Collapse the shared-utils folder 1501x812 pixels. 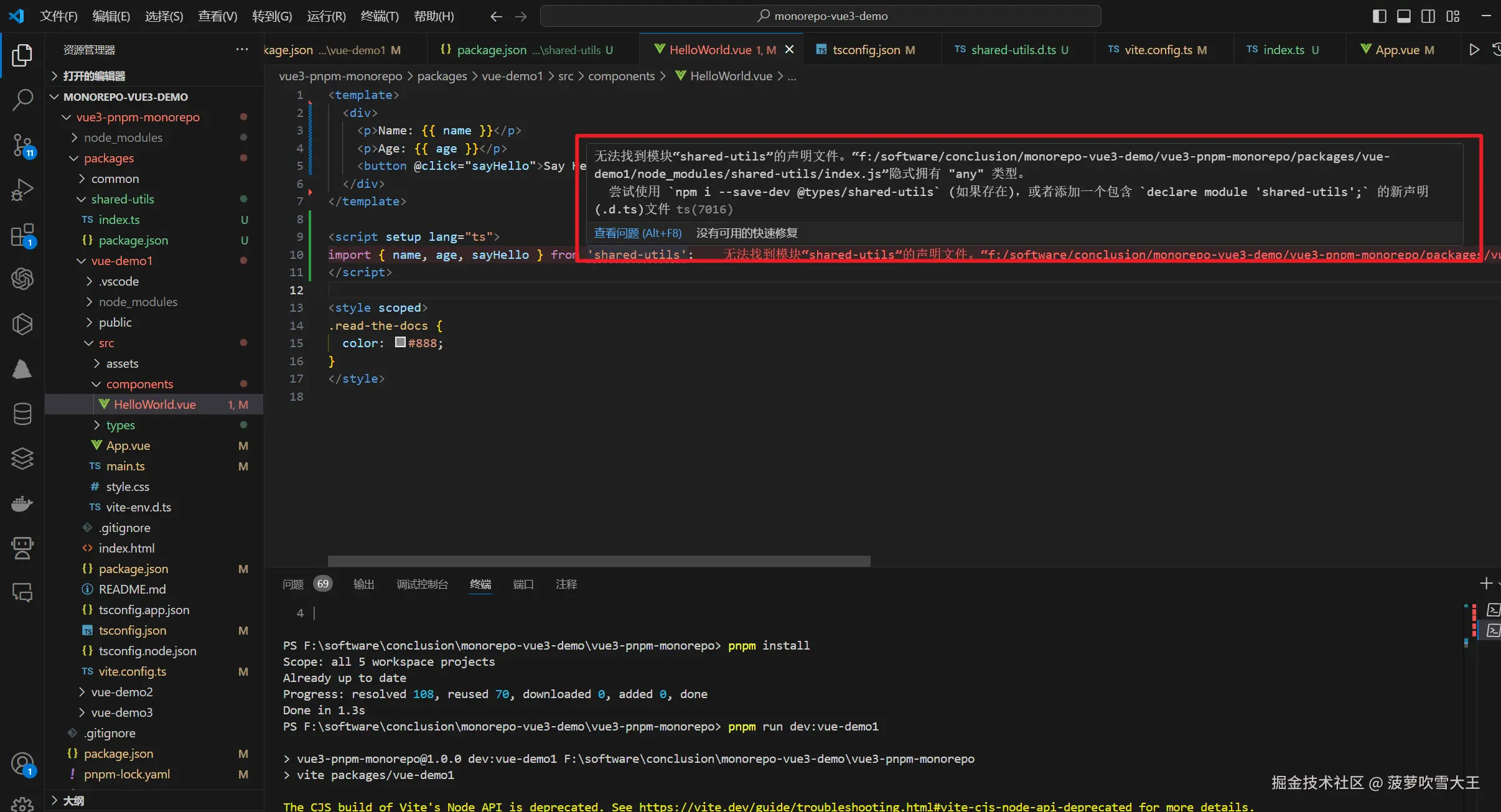[x=122, y=199]
